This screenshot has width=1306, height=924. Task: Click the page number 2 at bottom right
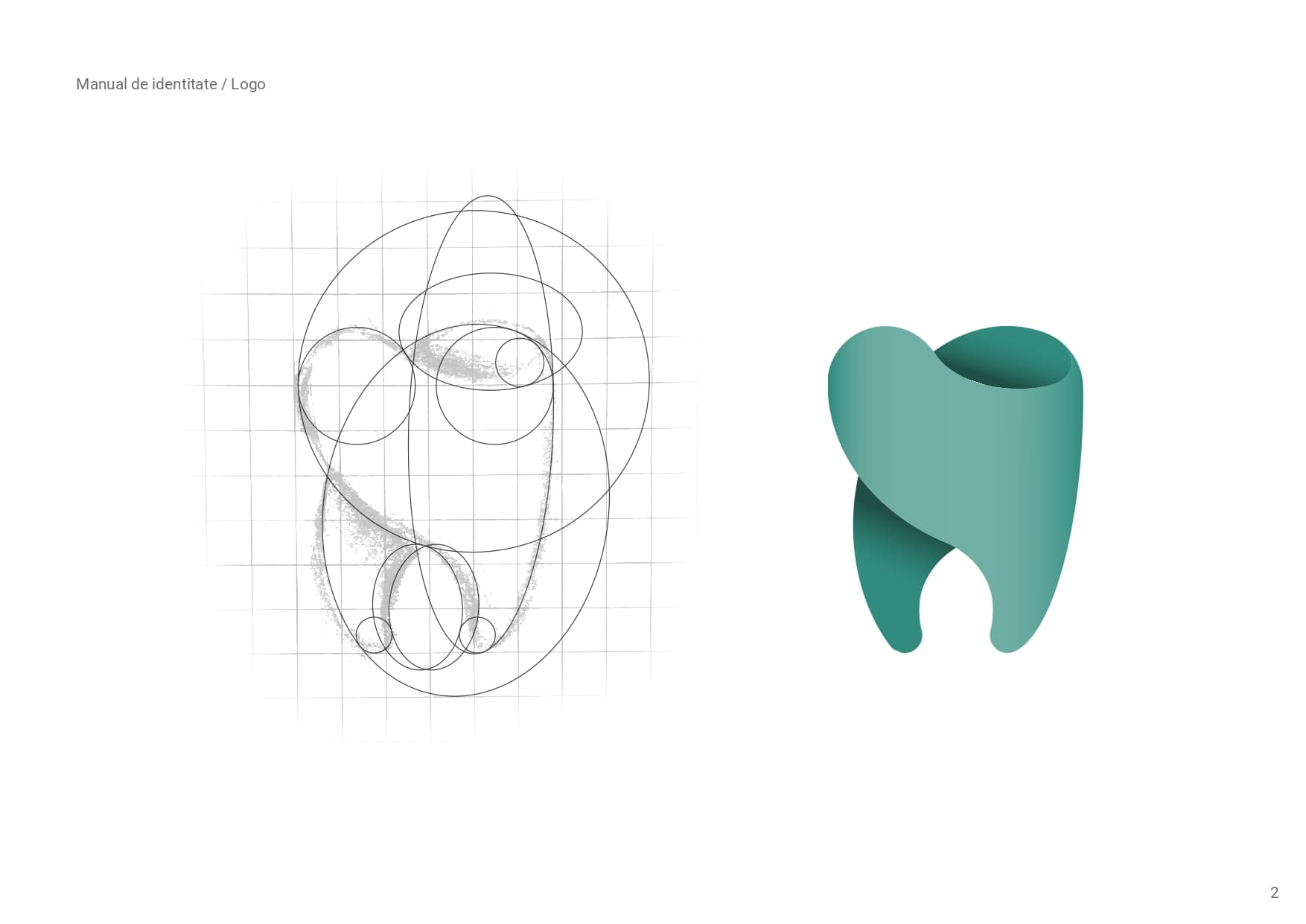(x=1275, y=890)
